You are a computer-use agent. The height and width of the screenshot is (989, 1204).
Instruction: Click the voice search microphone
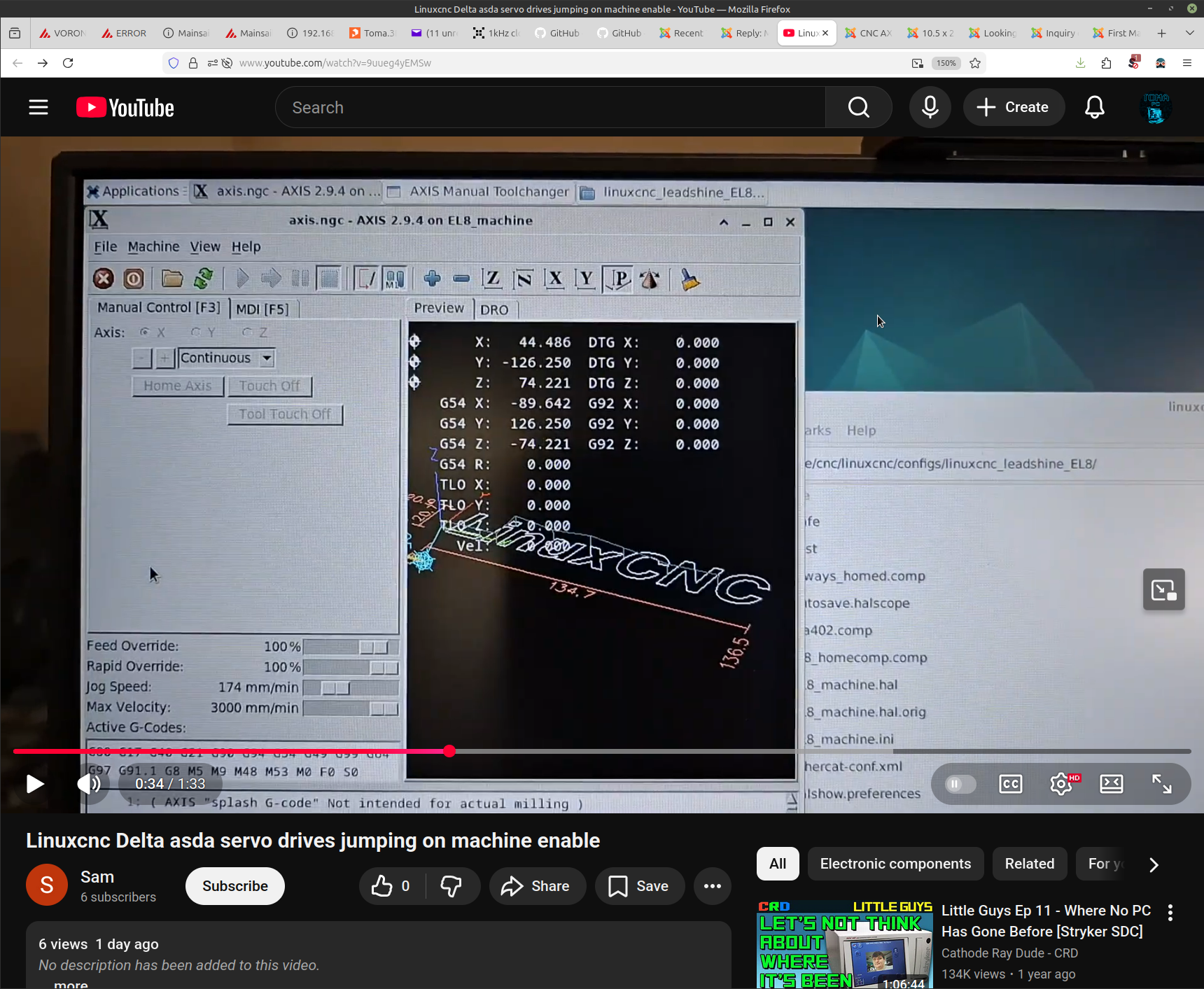[x=930, y=107]
